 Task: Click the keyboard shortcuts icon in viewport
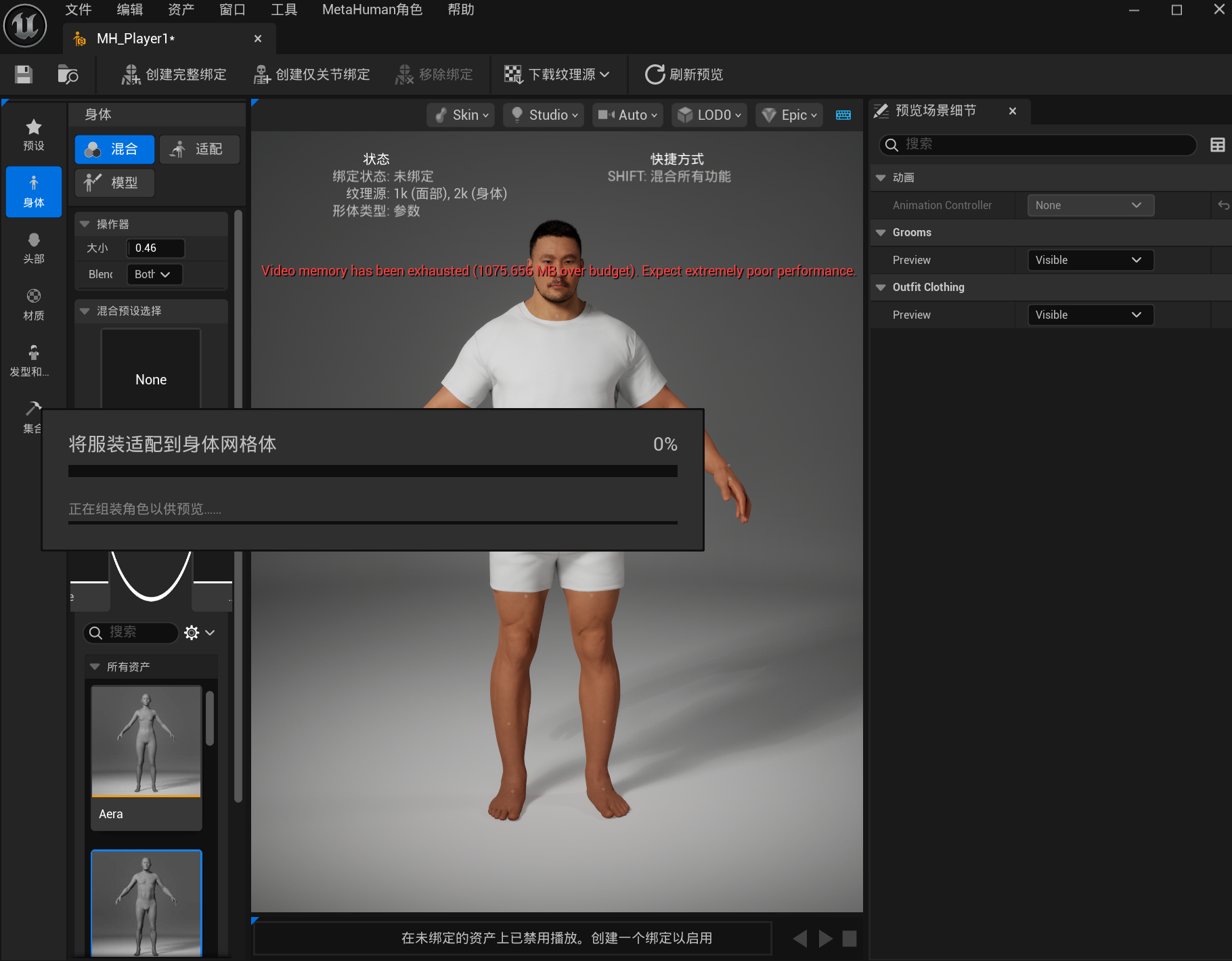click(x=843, y=115)
